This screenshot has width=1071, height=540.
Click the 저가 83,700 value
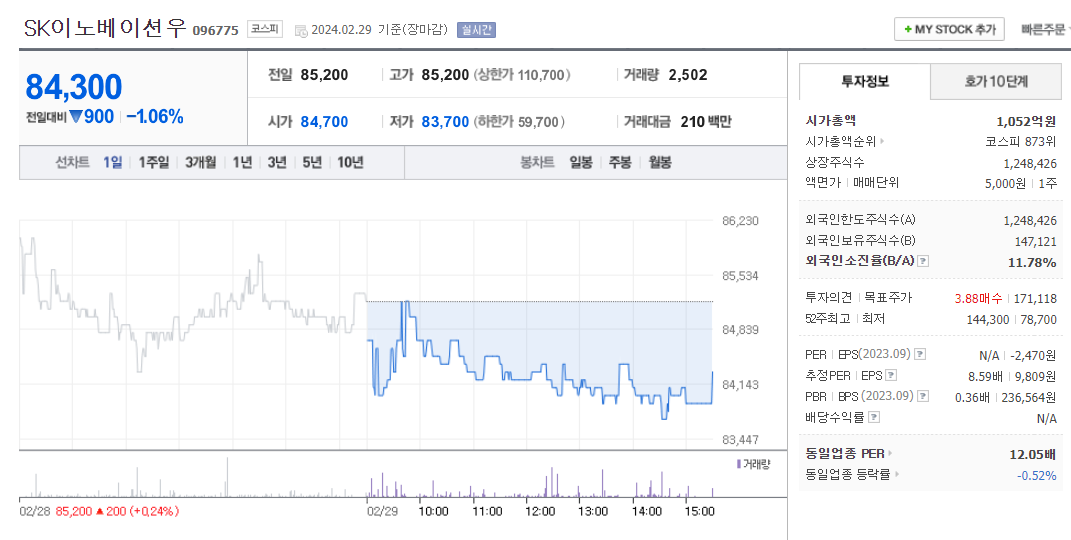click(x=445, y=122)
